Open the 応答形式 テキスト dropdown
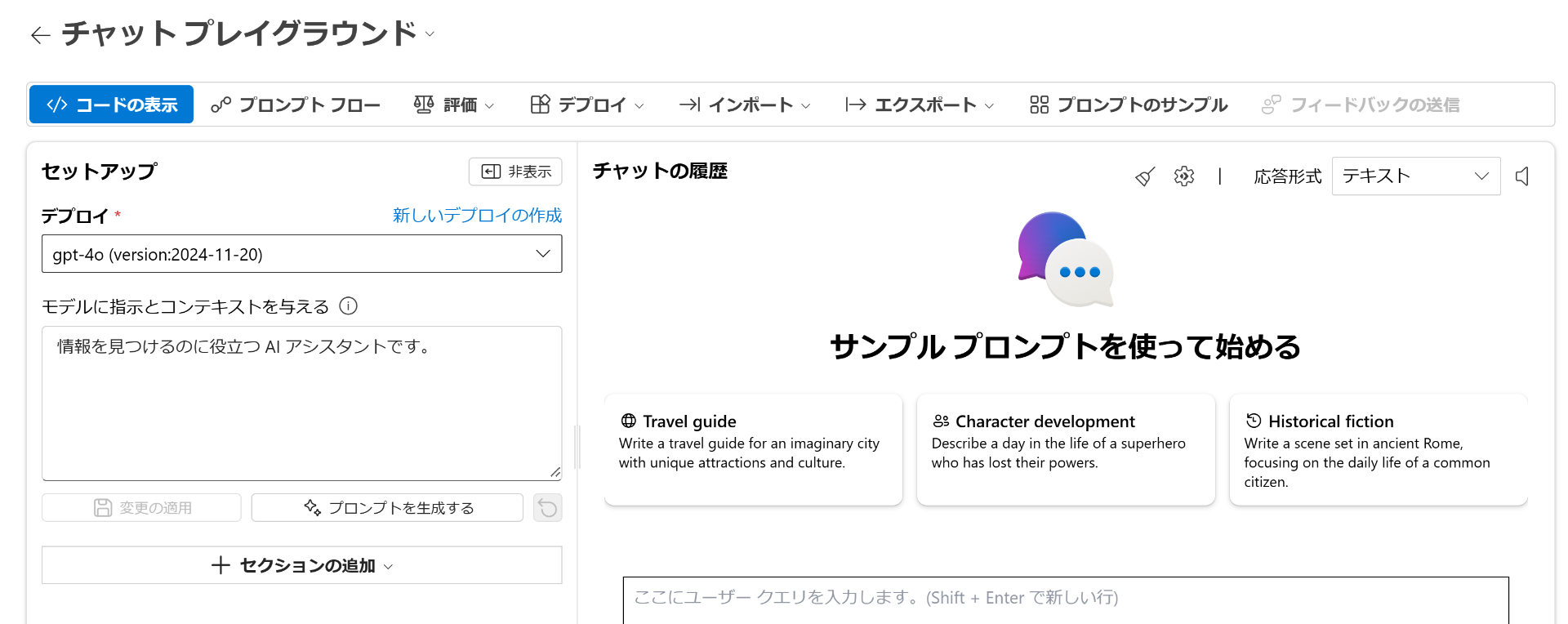 coord(1415,176)
